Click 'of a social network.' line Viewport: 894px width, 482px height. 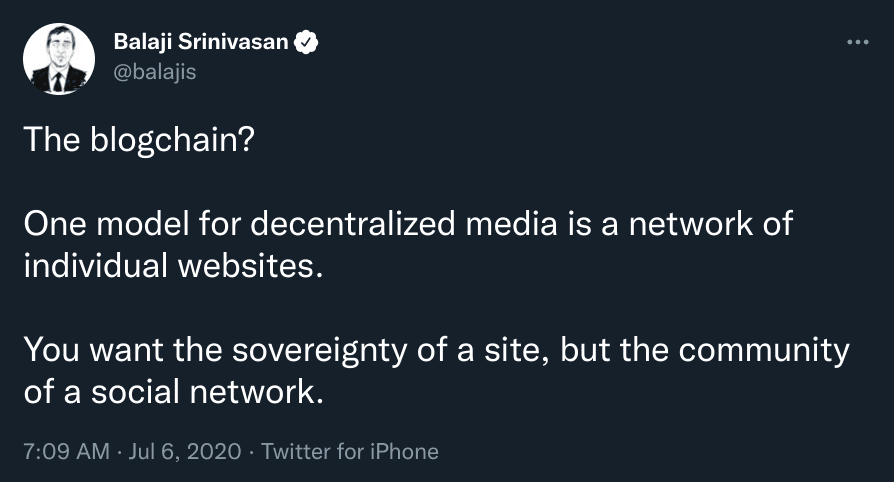pos(173,392)
